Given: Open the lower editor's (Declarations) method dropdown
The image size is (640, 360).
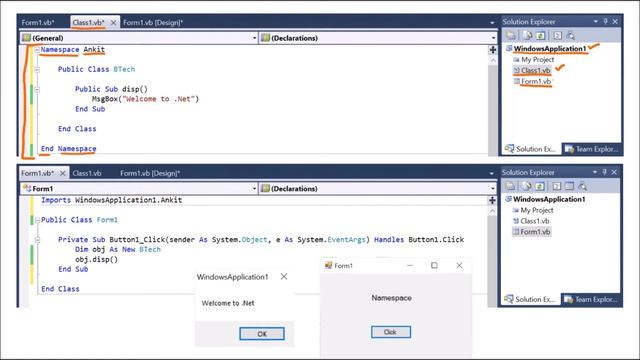Looking at the screenshot, I should click(x=378, y=189).
